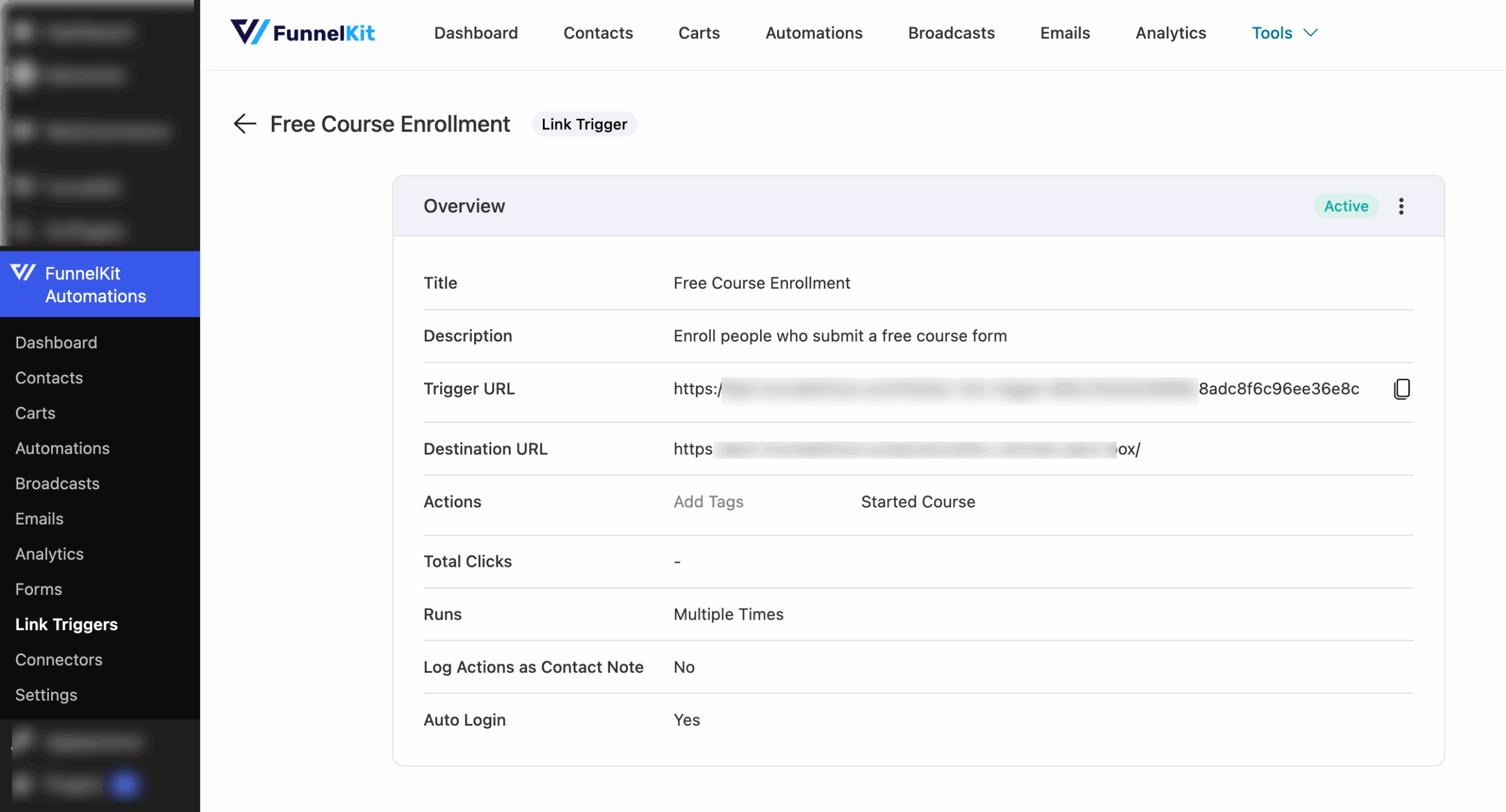
Task: Open the Destination URL link
Action: [906, 449]
